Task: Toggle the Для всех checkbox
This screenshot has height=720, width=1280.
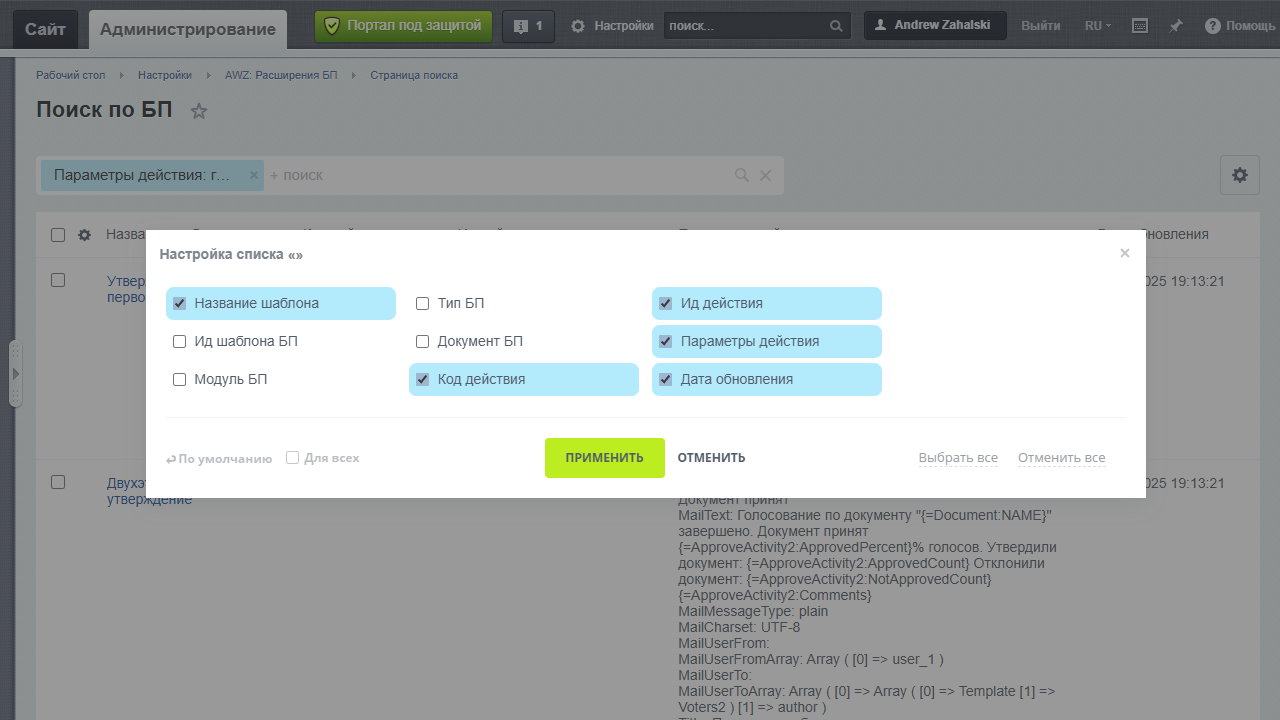Action: (293, 458)
